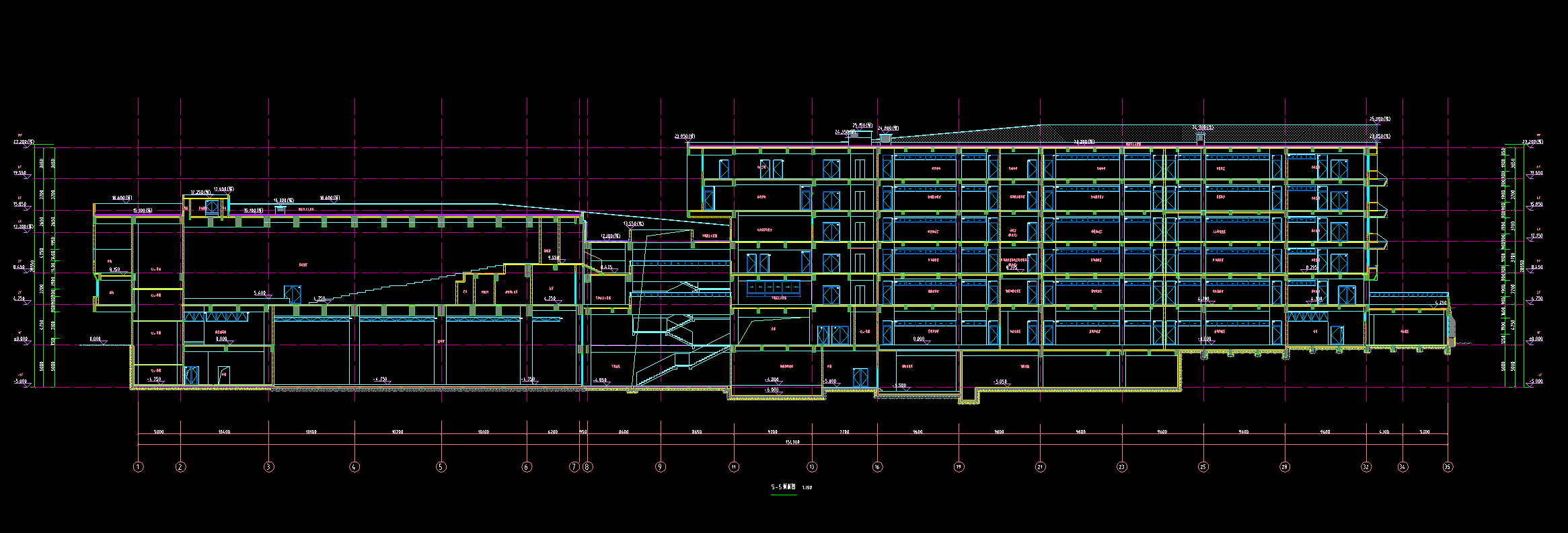
Task: Click grid axis bubble number 35
Action: coord(1448,467)
